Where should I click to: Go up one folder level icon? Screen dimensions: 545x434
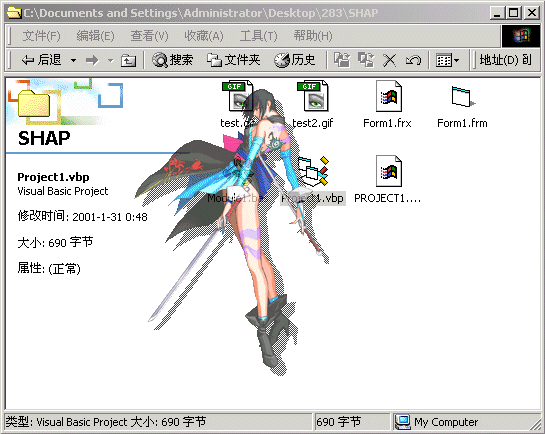[128, 61]
